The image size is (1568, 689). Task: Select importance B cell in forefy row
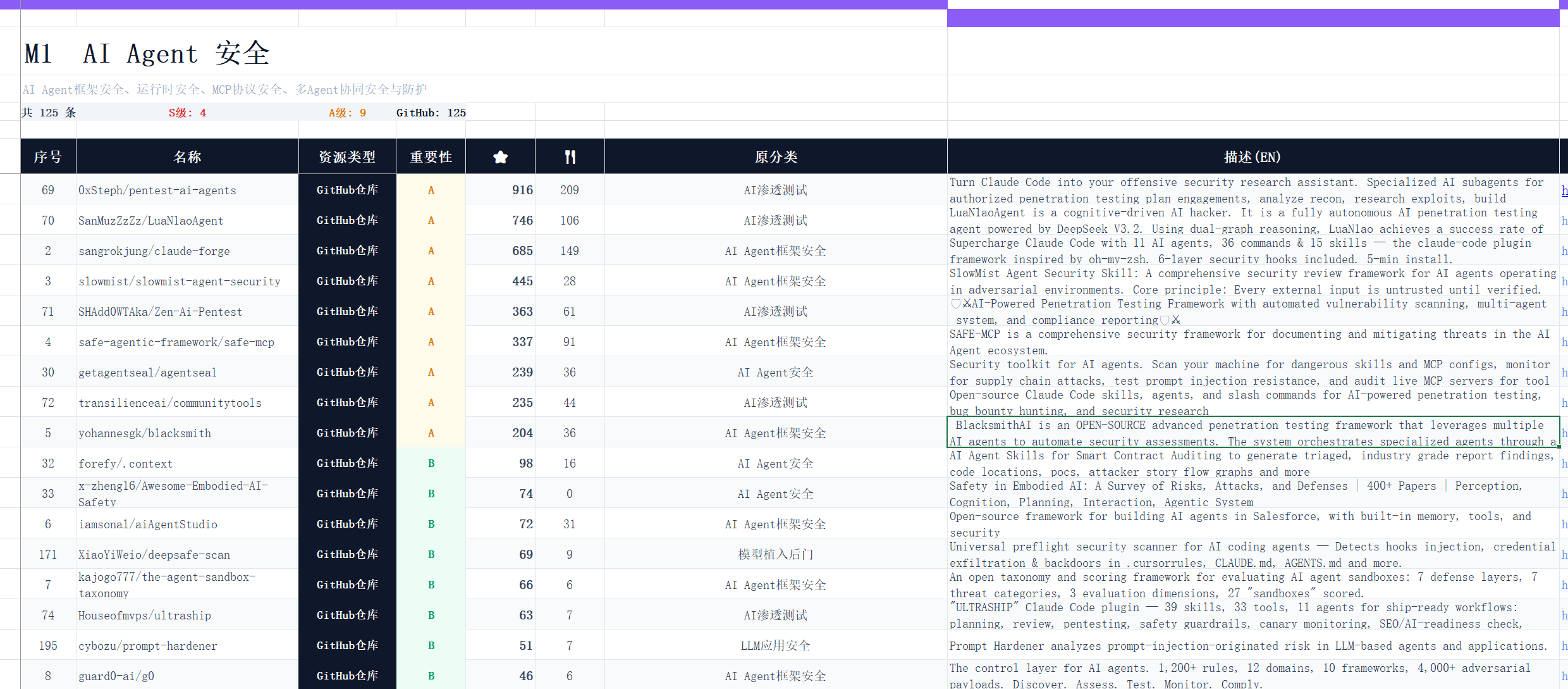tap(431, 463)
